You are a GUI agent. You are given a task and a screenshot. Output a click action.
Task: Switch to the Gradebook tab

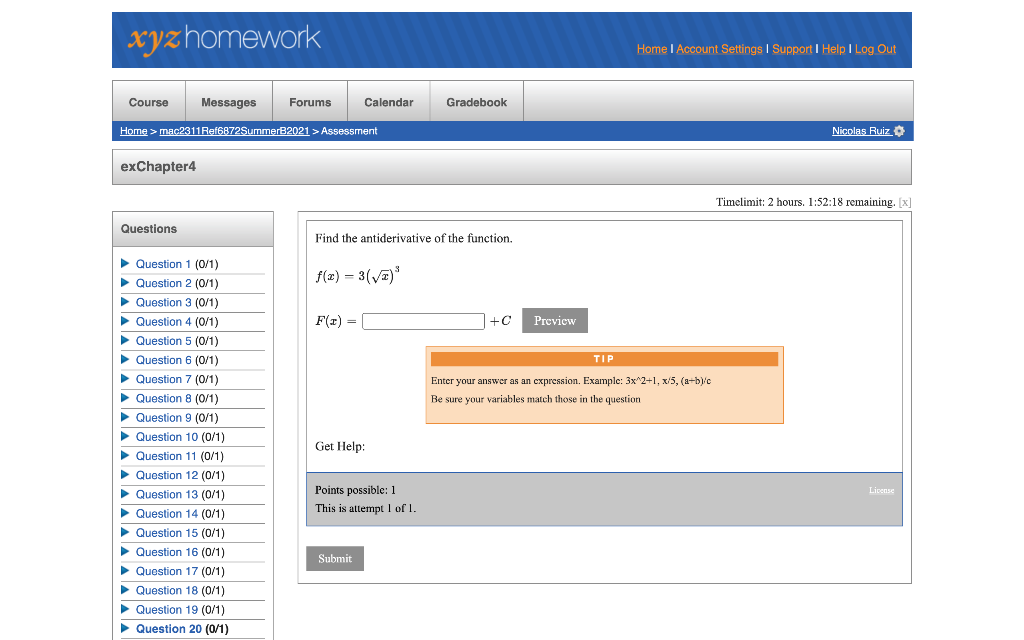coord(476,101)
